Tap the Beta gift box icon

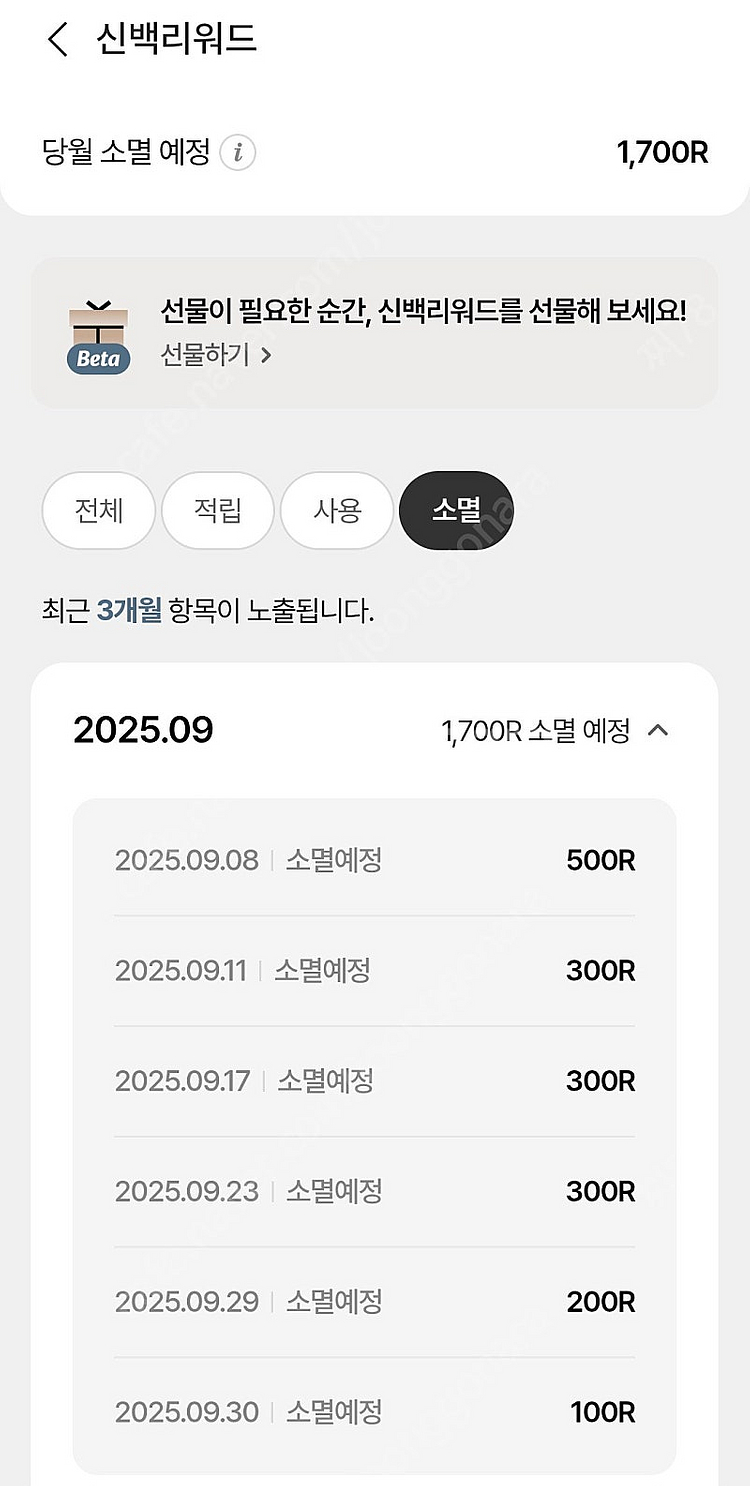point(99,337)
